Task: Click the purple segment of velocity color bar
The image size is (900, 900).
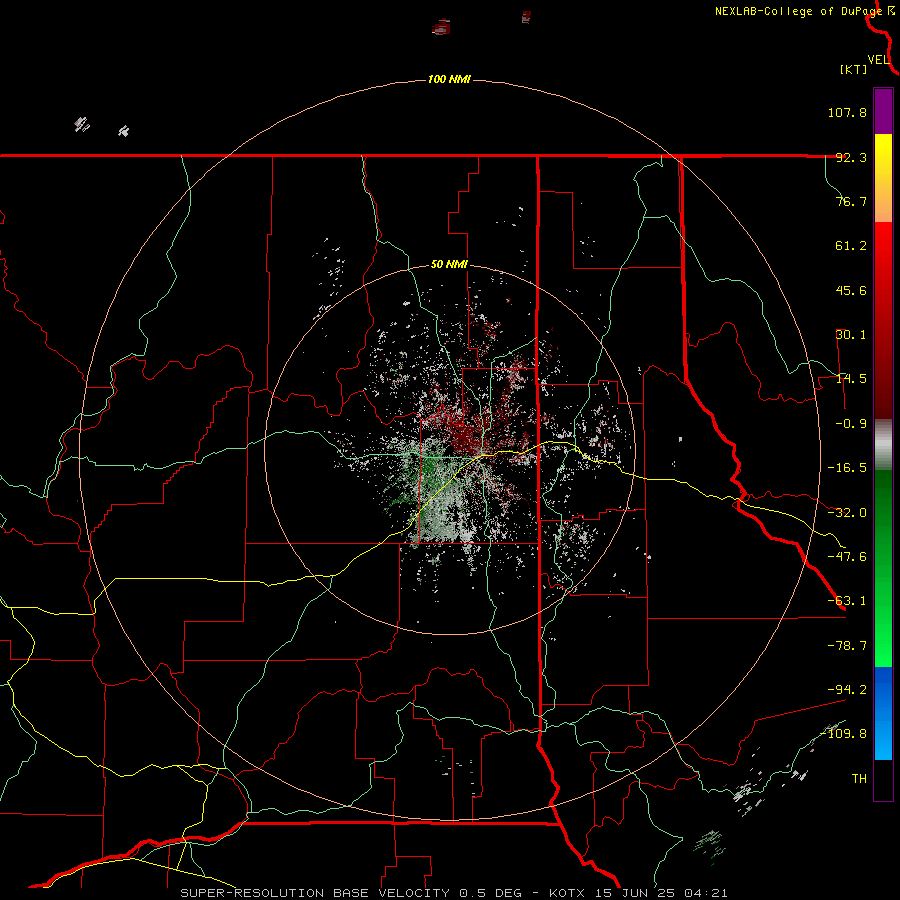Action: 883,111
